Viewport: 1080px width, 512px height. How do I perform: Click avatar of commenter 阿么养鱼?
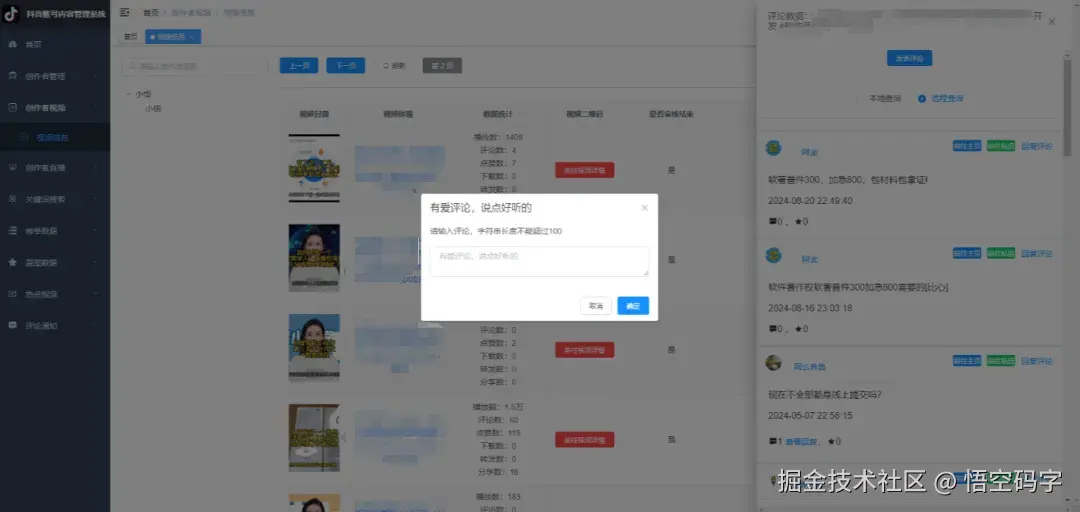tap(773, 362)
